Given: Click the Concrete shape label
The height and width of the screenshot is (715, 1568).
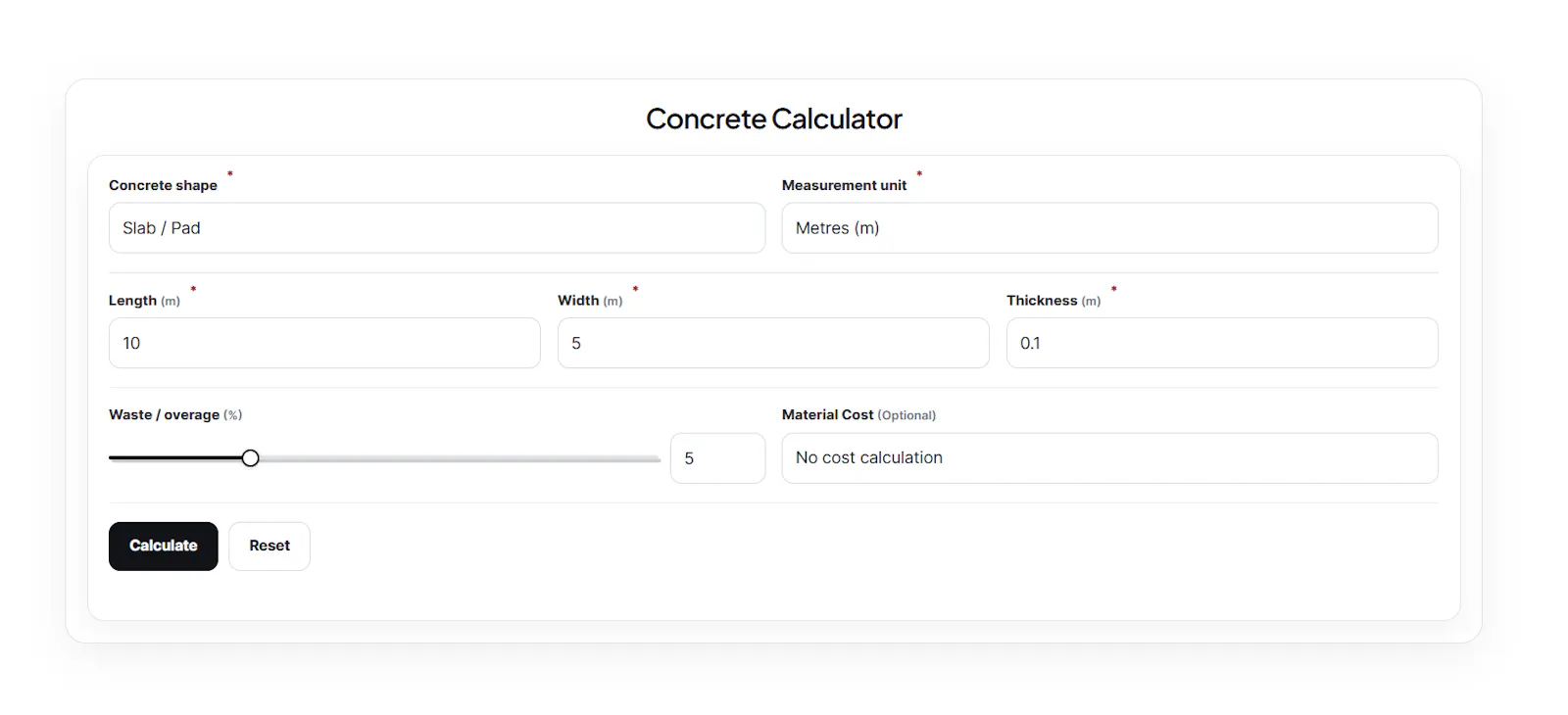Looking at the screenshot, I should [x=163, y=185].
